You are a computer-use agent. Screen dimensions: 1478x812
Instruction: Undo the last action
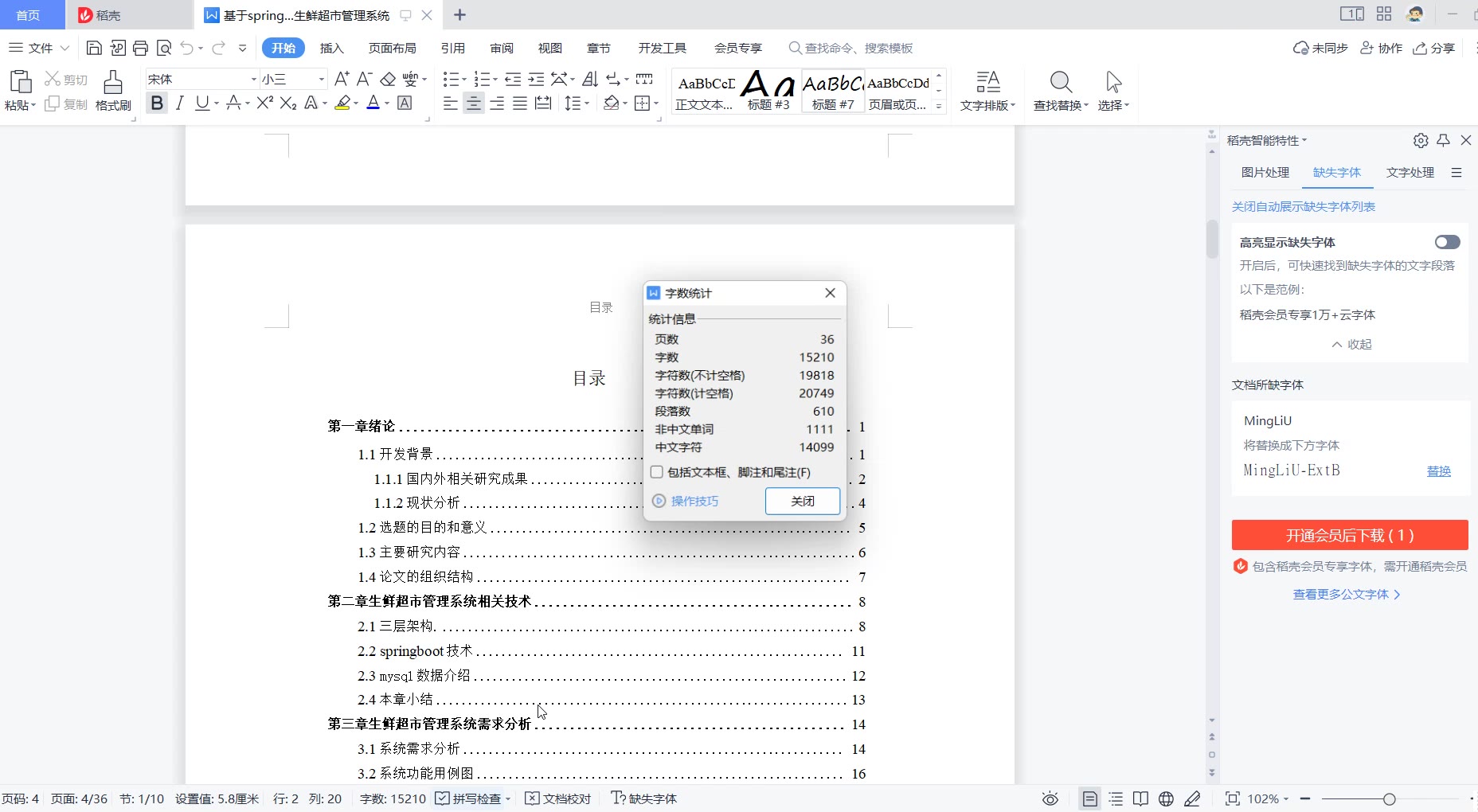click(x=186, y=48)
